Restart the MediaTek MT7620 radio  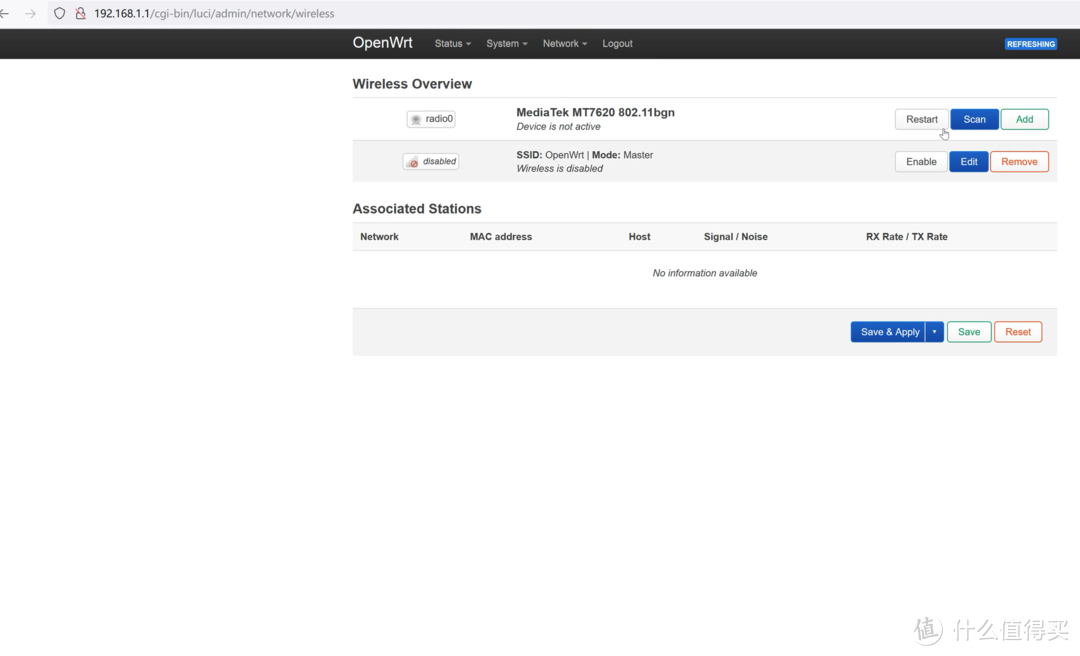tap(921, 119)
